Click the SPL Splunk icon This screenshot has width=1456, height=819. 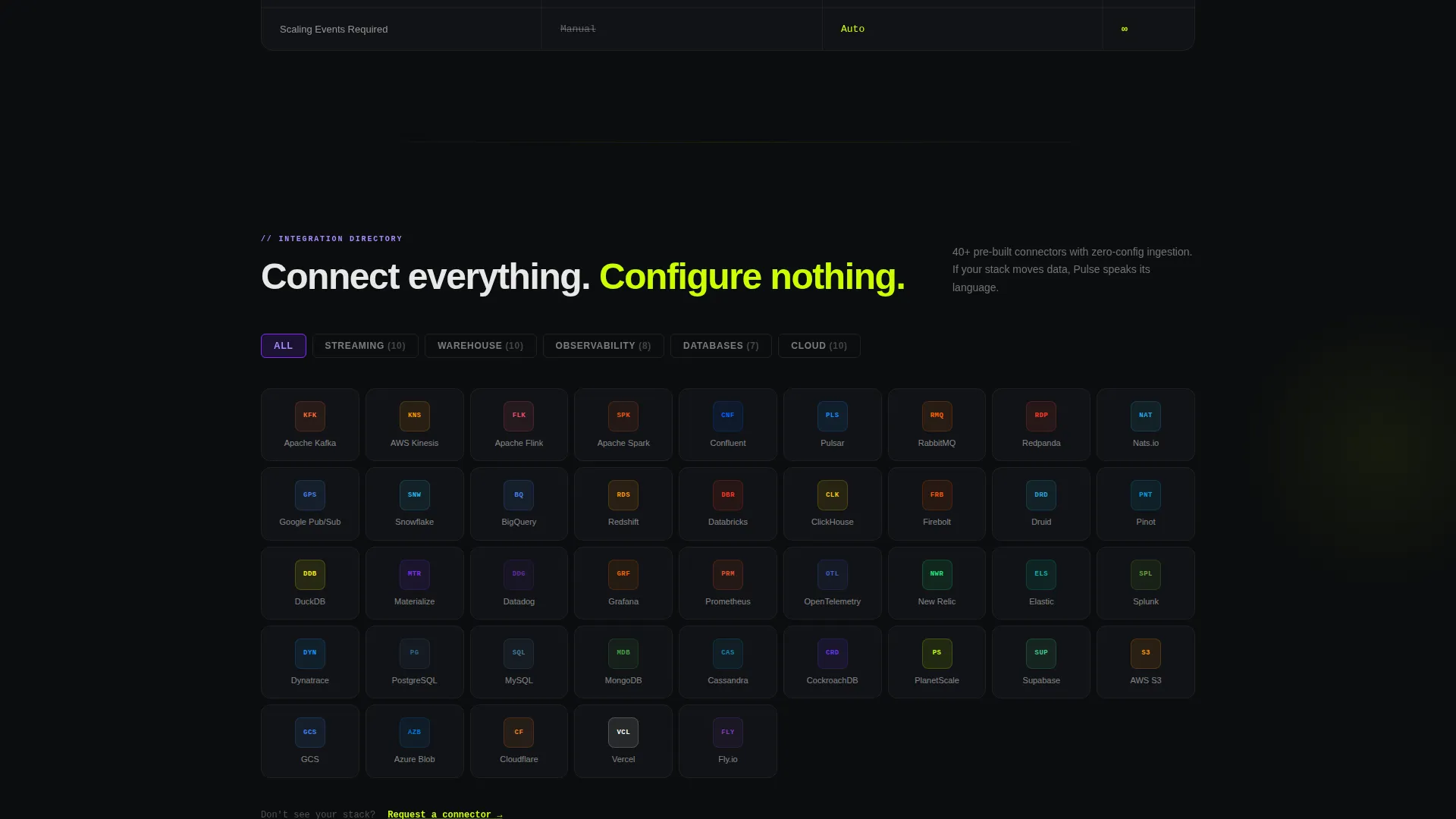tap(1146, 574)
